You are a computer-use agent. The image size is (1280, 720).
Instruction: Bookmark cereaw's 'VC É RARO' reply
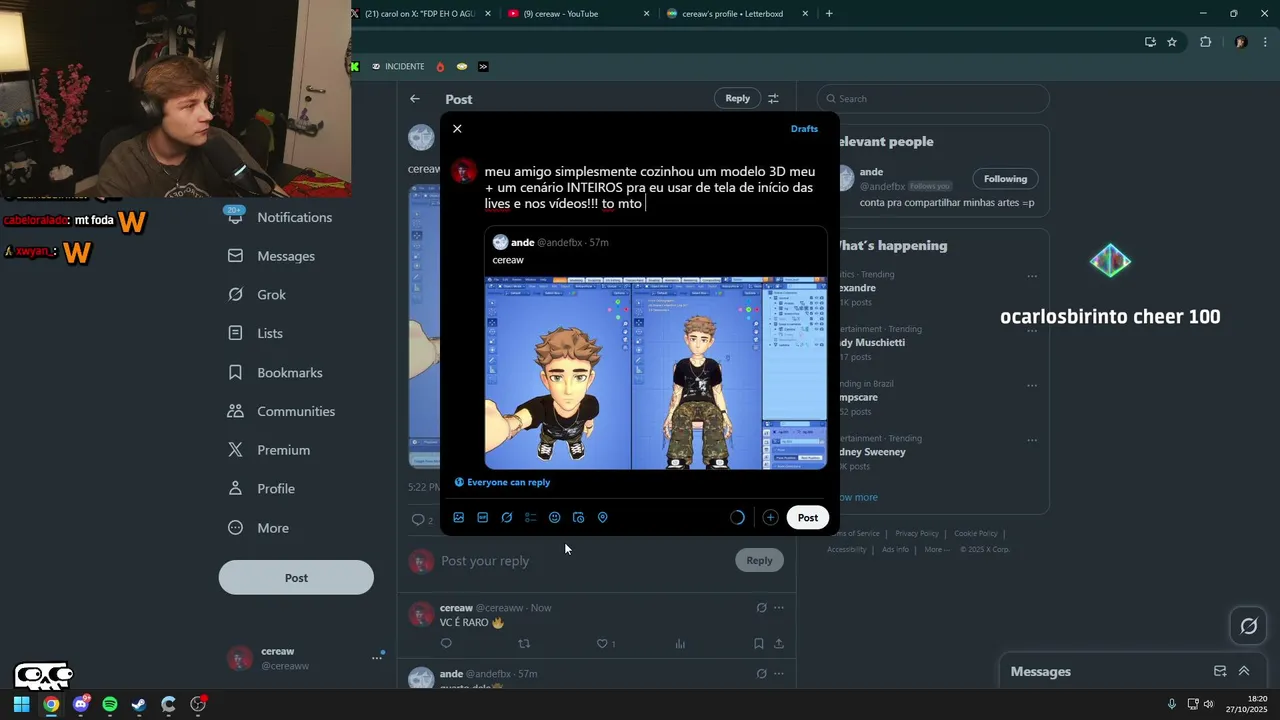click(759, 644)
